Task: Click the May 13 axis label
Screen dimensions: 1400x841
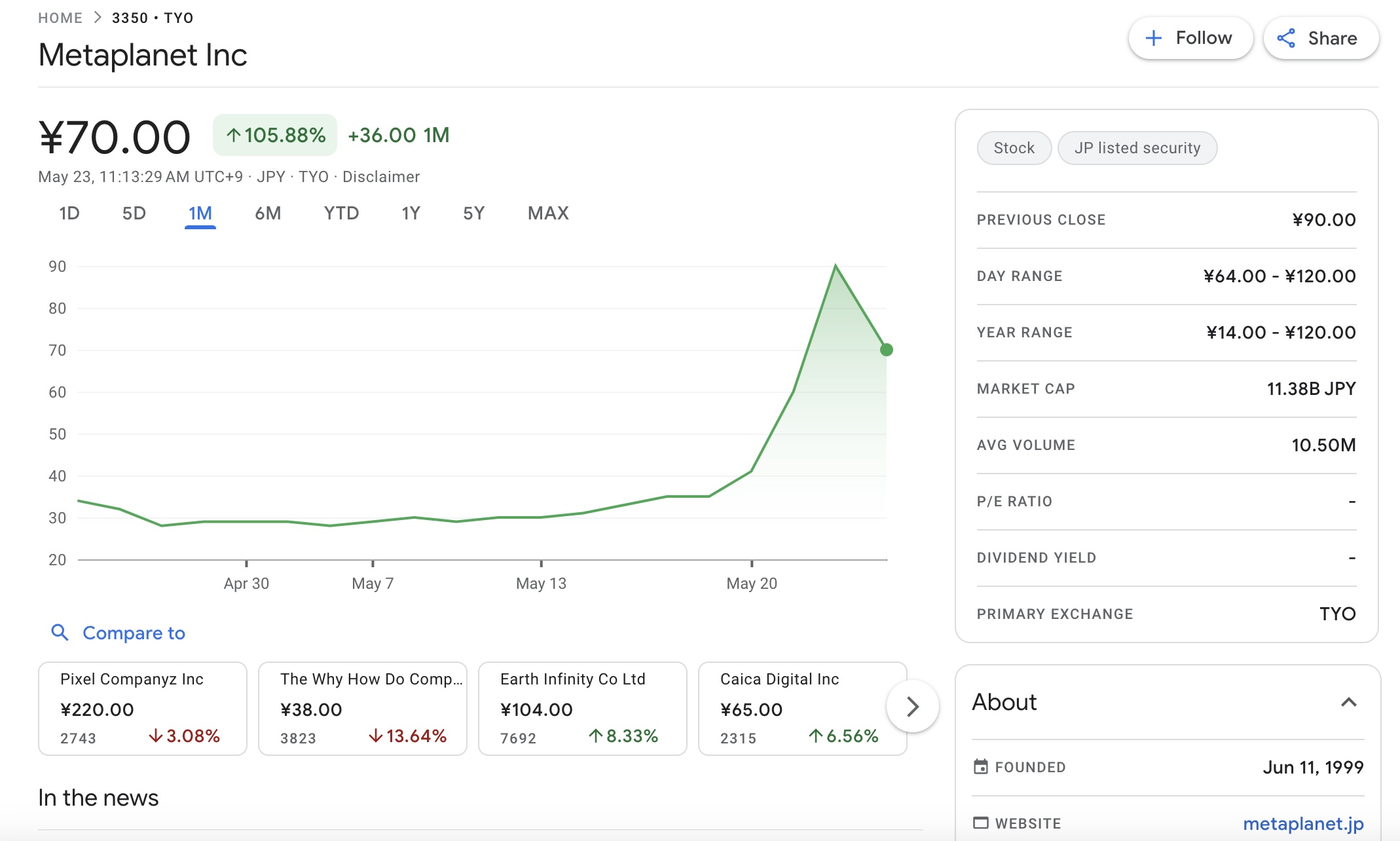Action: coord(541,584)
